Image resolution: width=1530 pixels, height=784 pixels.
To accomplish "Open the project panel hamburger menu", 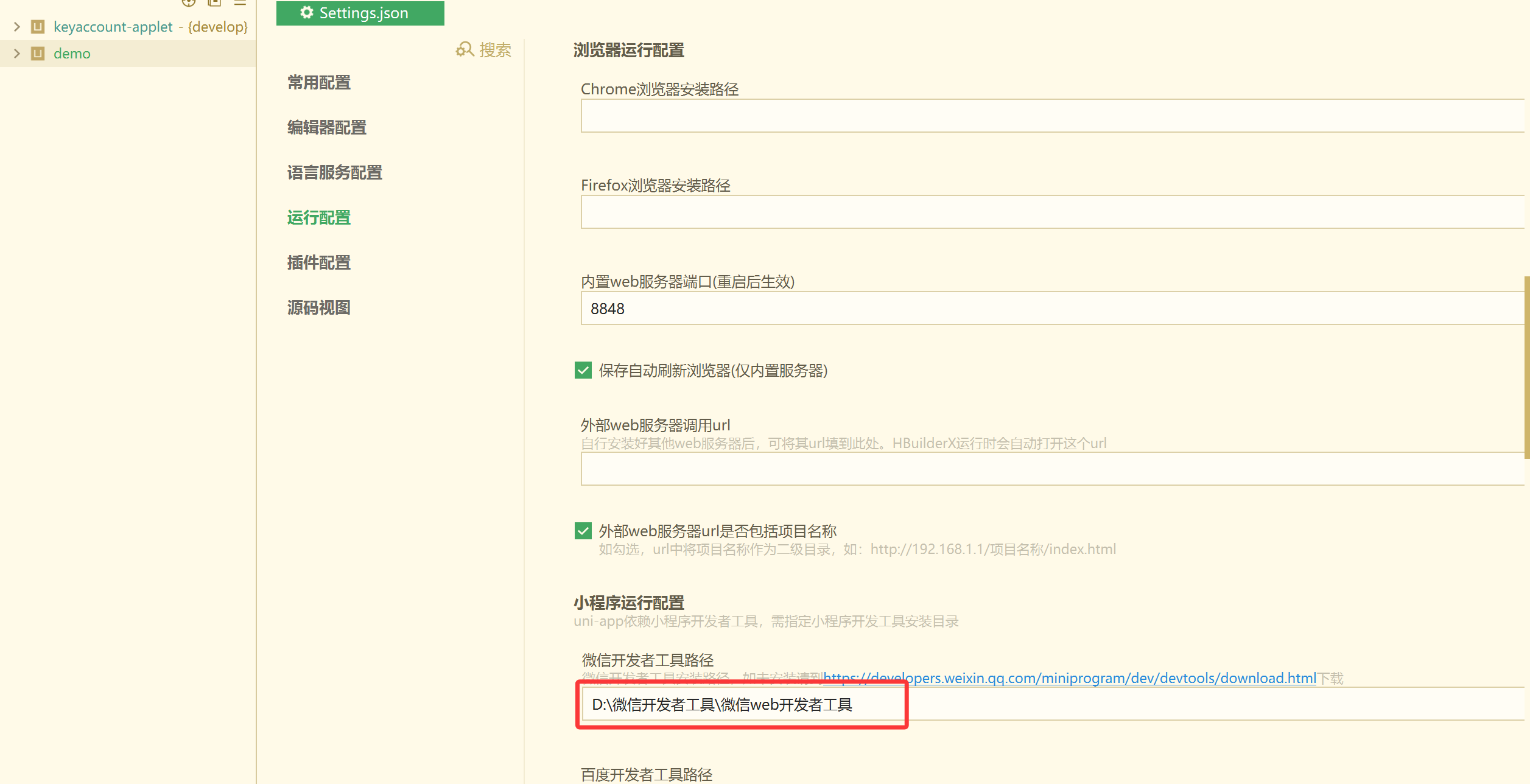I will tap(240, 2).
